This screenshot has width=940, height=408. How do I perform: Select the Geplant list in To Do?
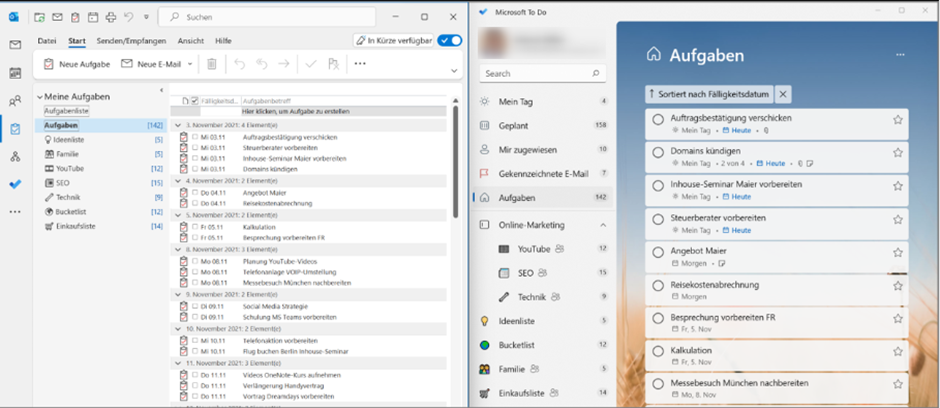pos(543,126)
